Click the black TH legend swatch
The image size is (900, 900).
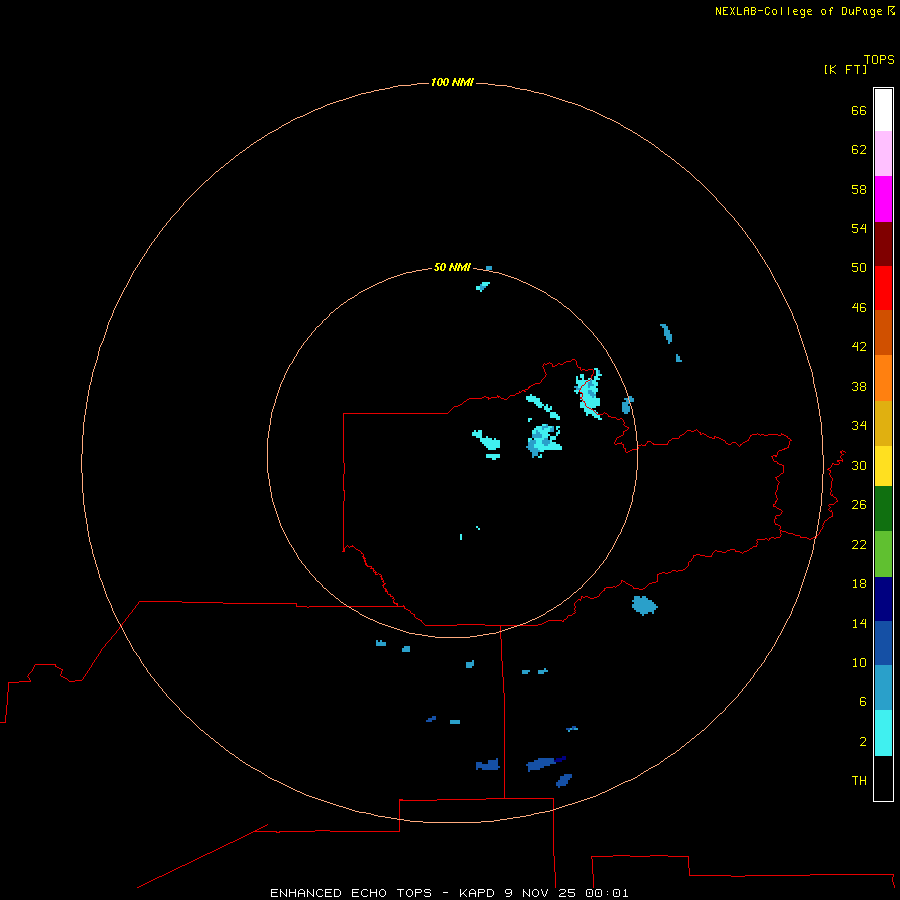[x=883, y=778]
